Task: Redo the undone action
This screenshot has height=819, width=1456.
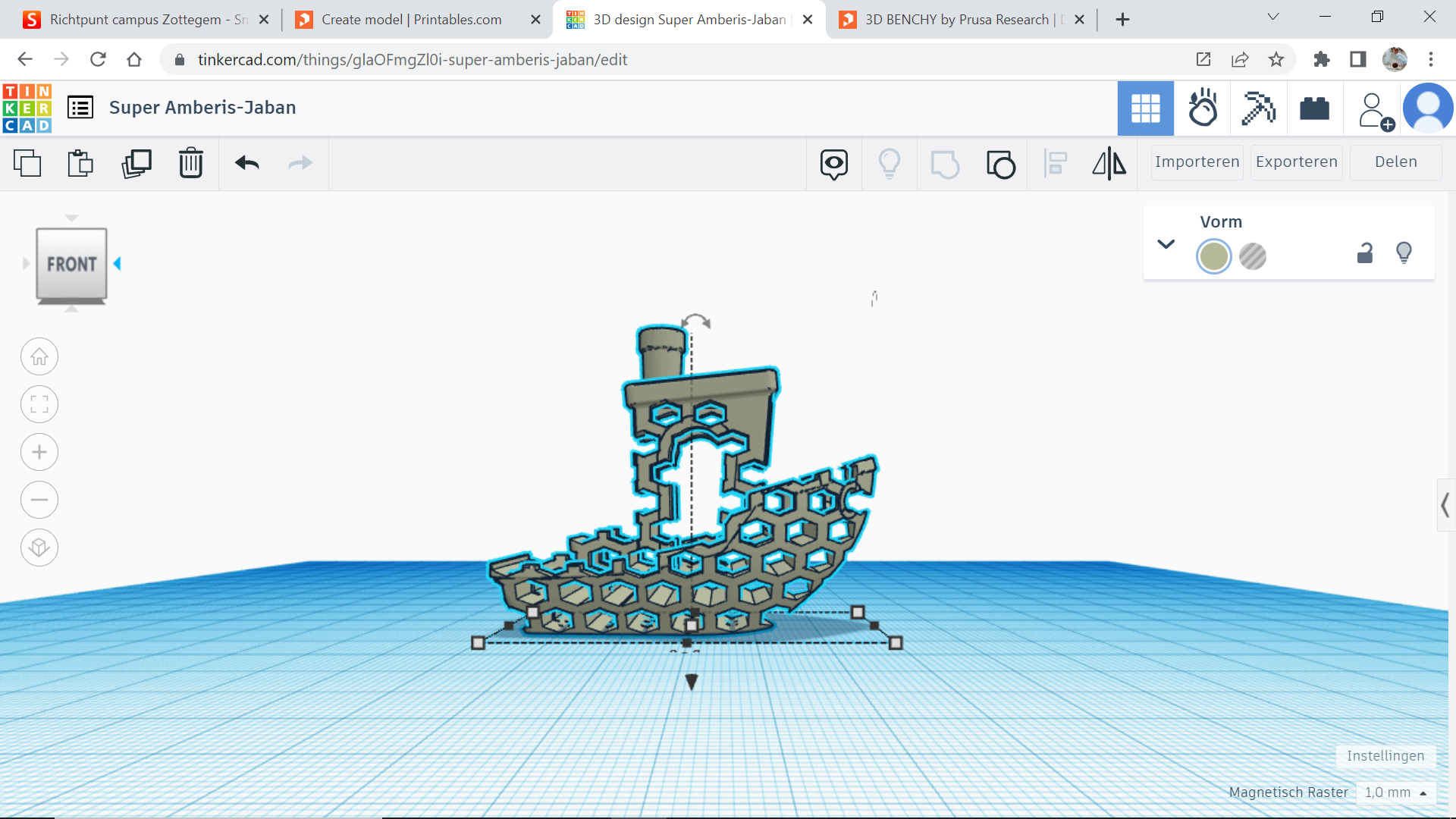Action: [x=300, y=163]
